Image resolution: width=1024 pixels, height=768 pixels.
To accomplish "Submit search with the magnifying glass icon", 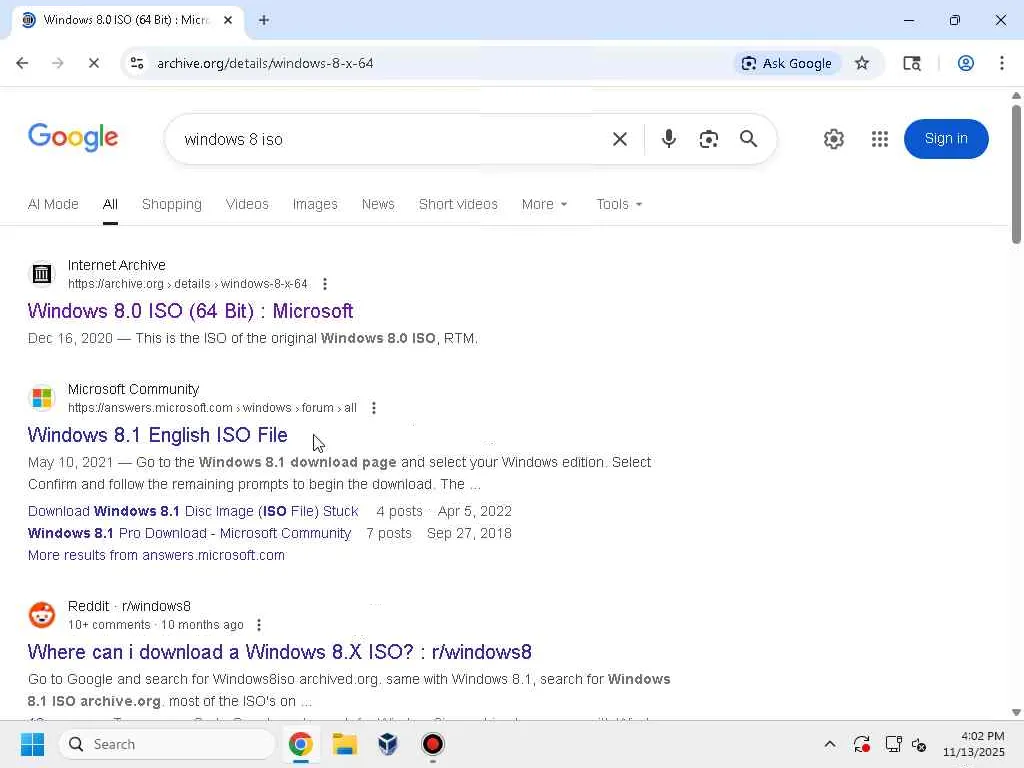I will pyautogui.click(x=748, y=139).
